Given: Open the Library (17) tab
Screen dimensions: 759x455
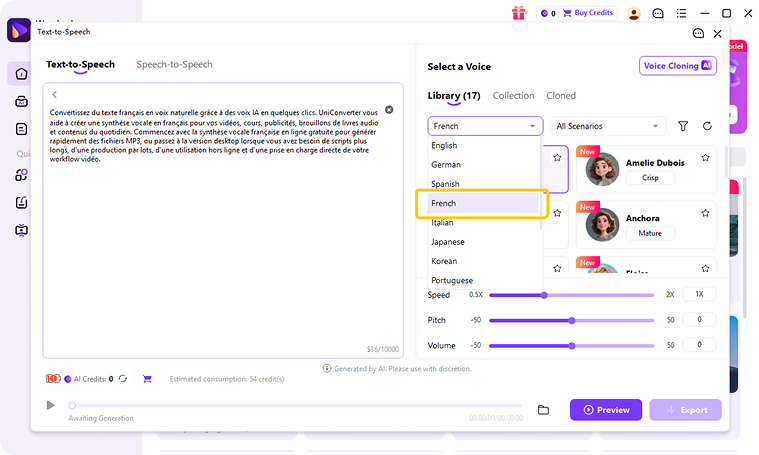Looking at the screenshot, I should click(454, 96).
